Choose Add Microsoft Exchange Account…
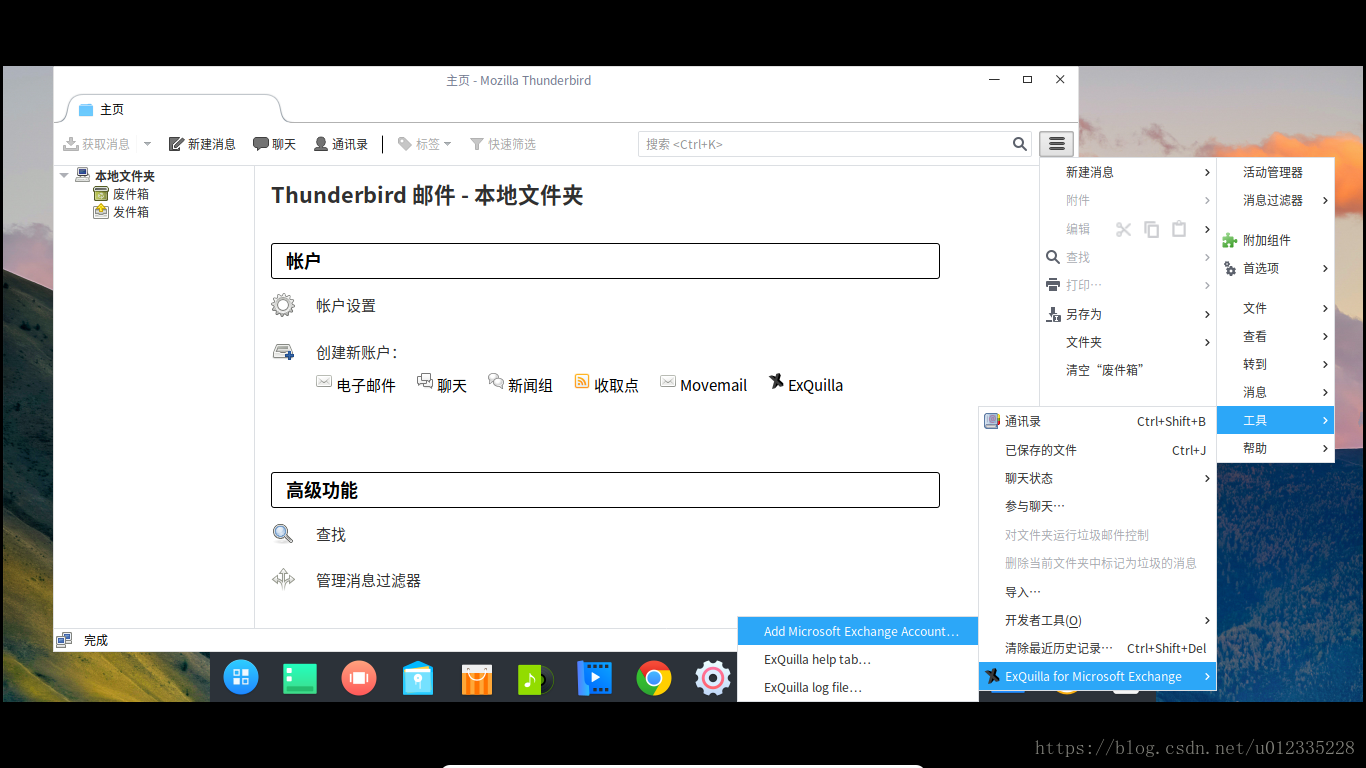This screenshot has width=1366, height=768. 858,631
